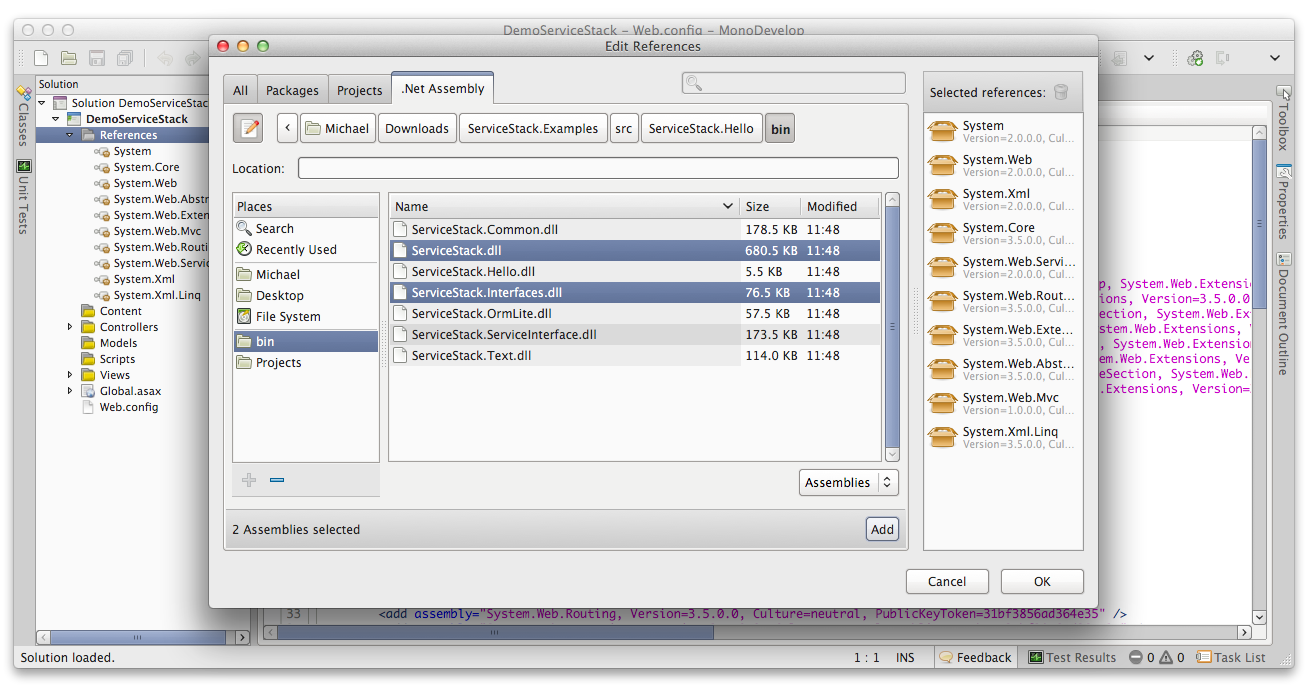The image size is (1308, 688).
Task: Click OK to confirm the references
Action: click(x=1041, y=581)
